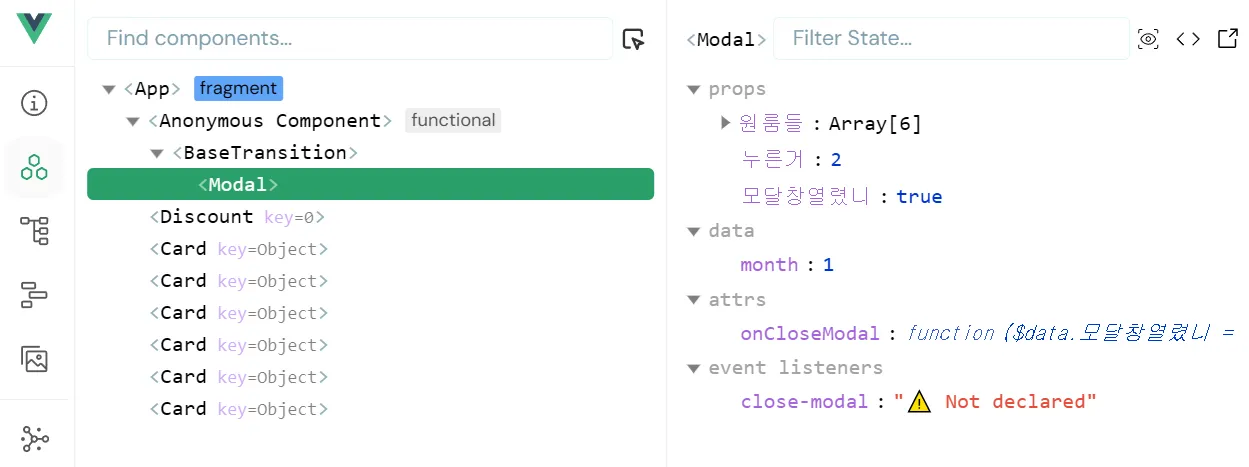
Task: Expand the 원룸들 Array[6] prop
Action: [x=726, y=124]
